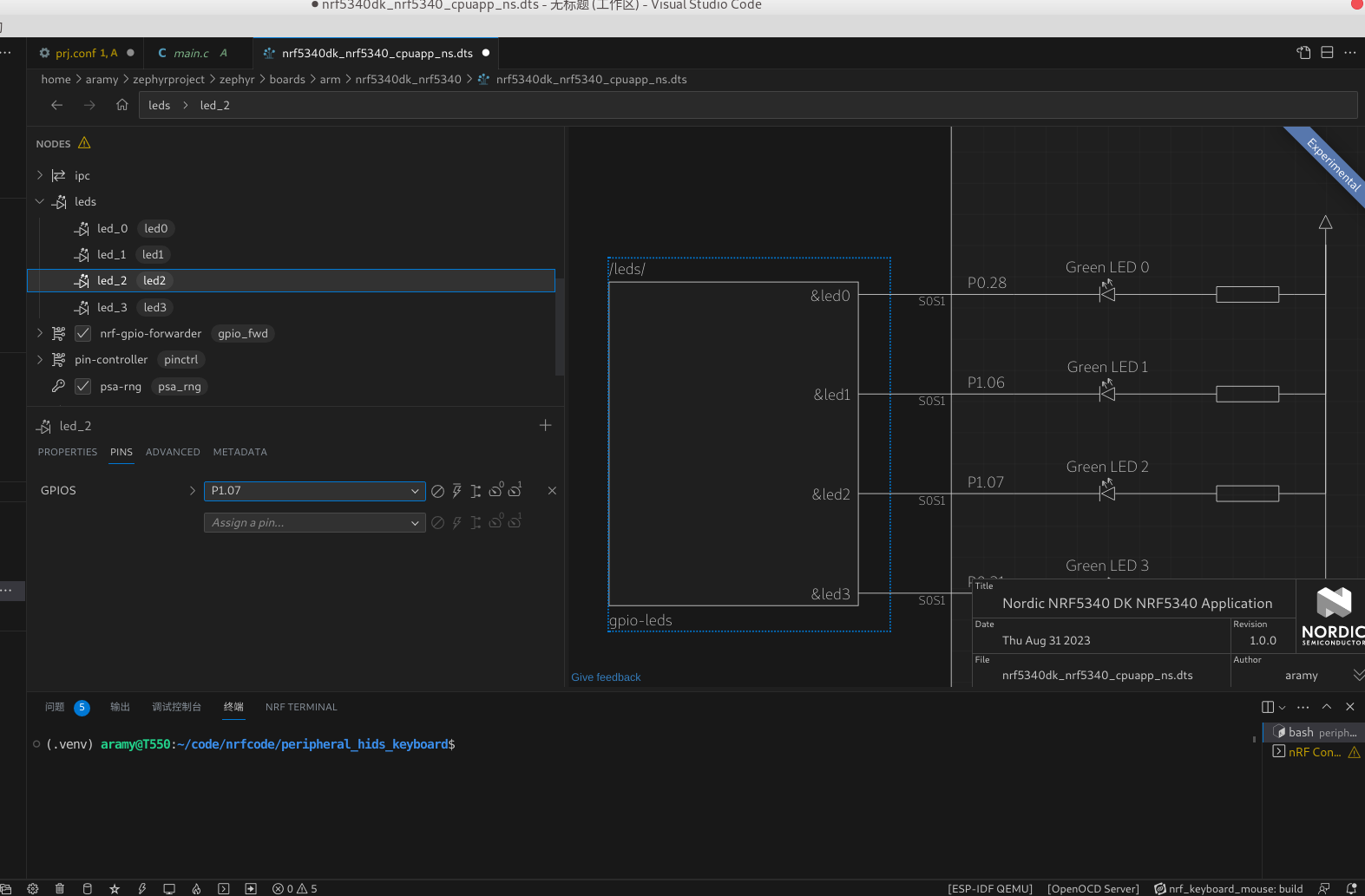Expand the nrf-gpio-forwarder node

click(40, 333)
